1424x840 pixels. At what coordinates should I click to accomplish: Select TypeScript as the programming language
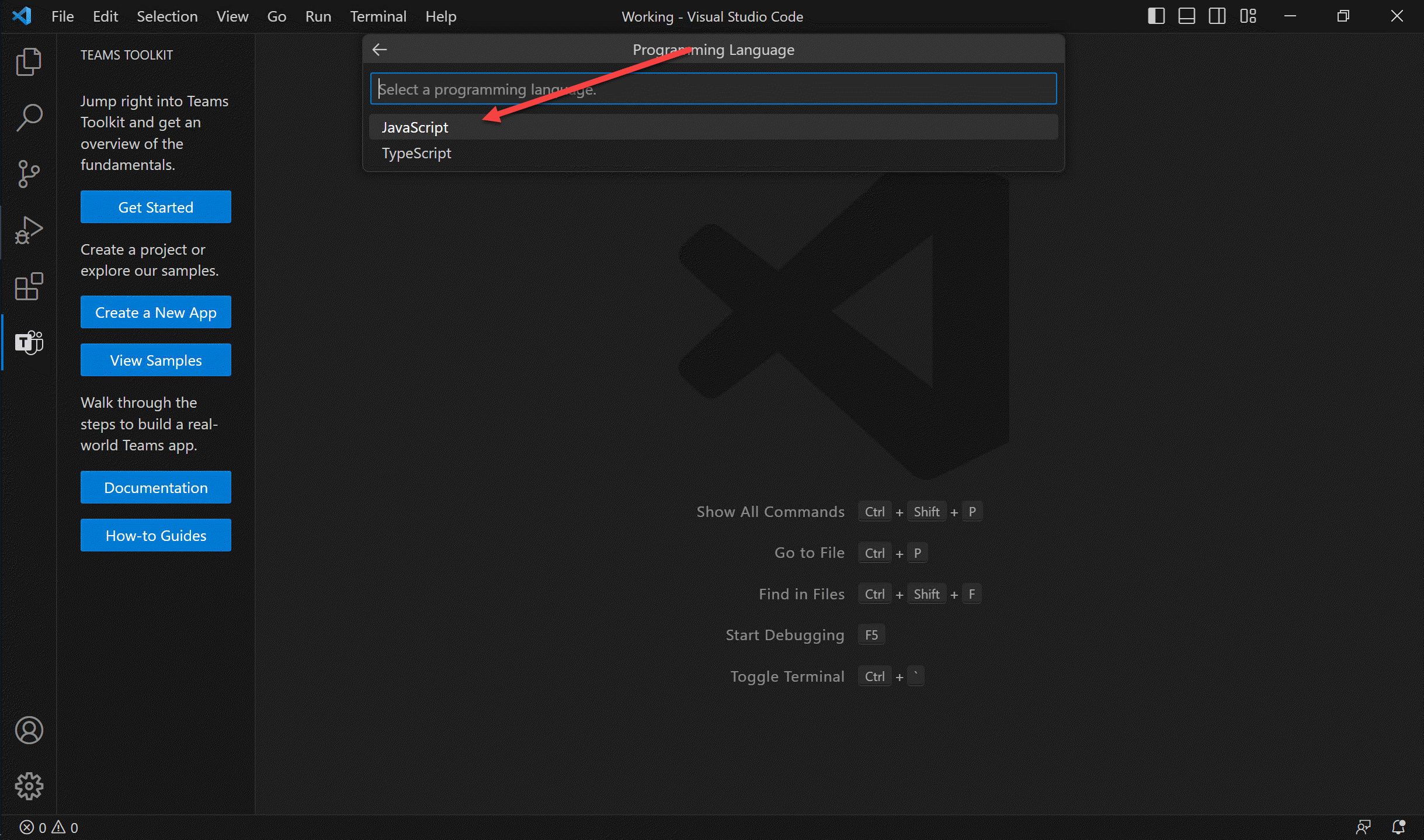pyautogui.click(x=713, y=153)
